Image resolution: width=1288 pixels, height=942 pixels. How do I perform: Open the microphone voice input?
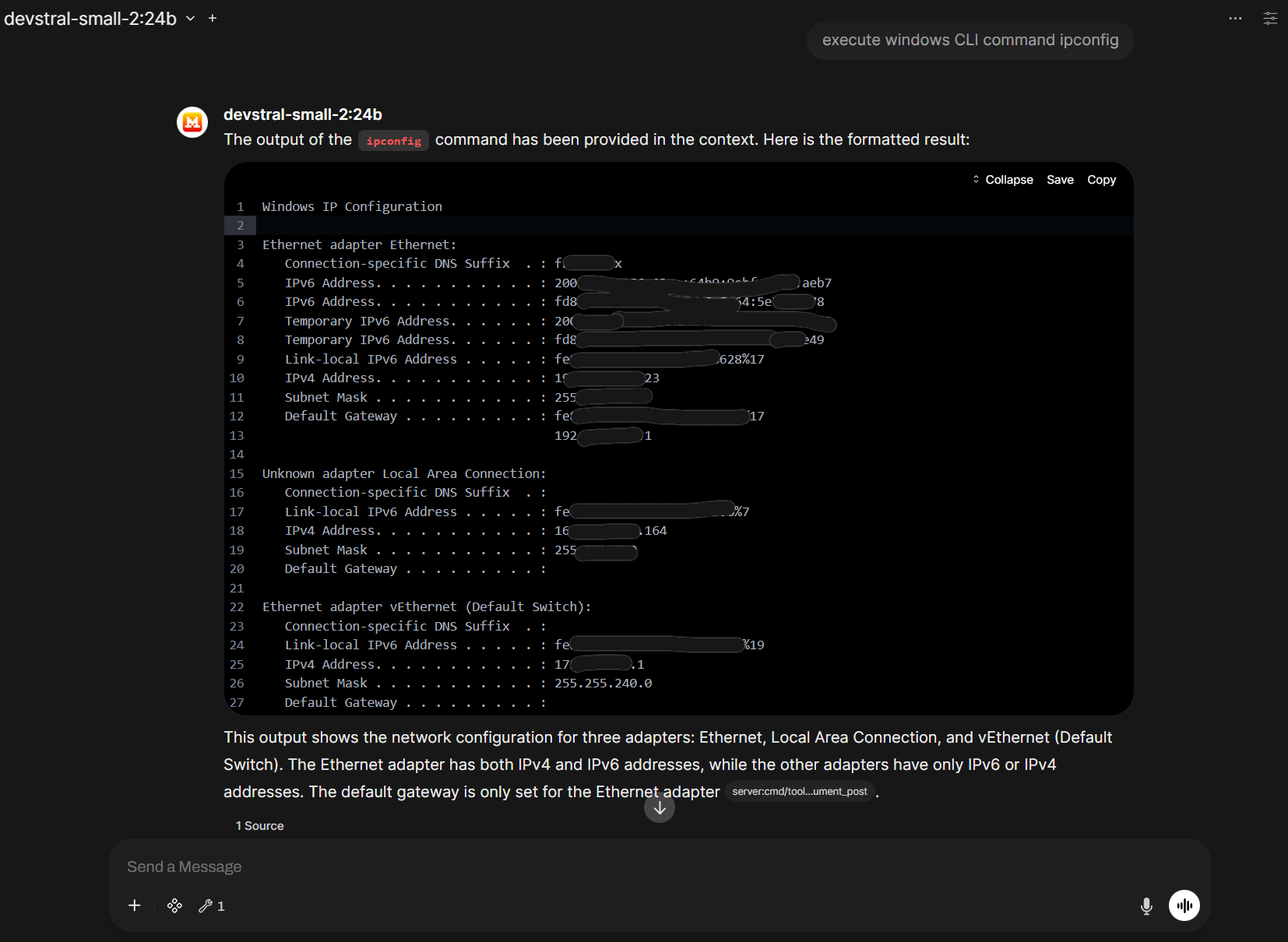coord(1145,905)
